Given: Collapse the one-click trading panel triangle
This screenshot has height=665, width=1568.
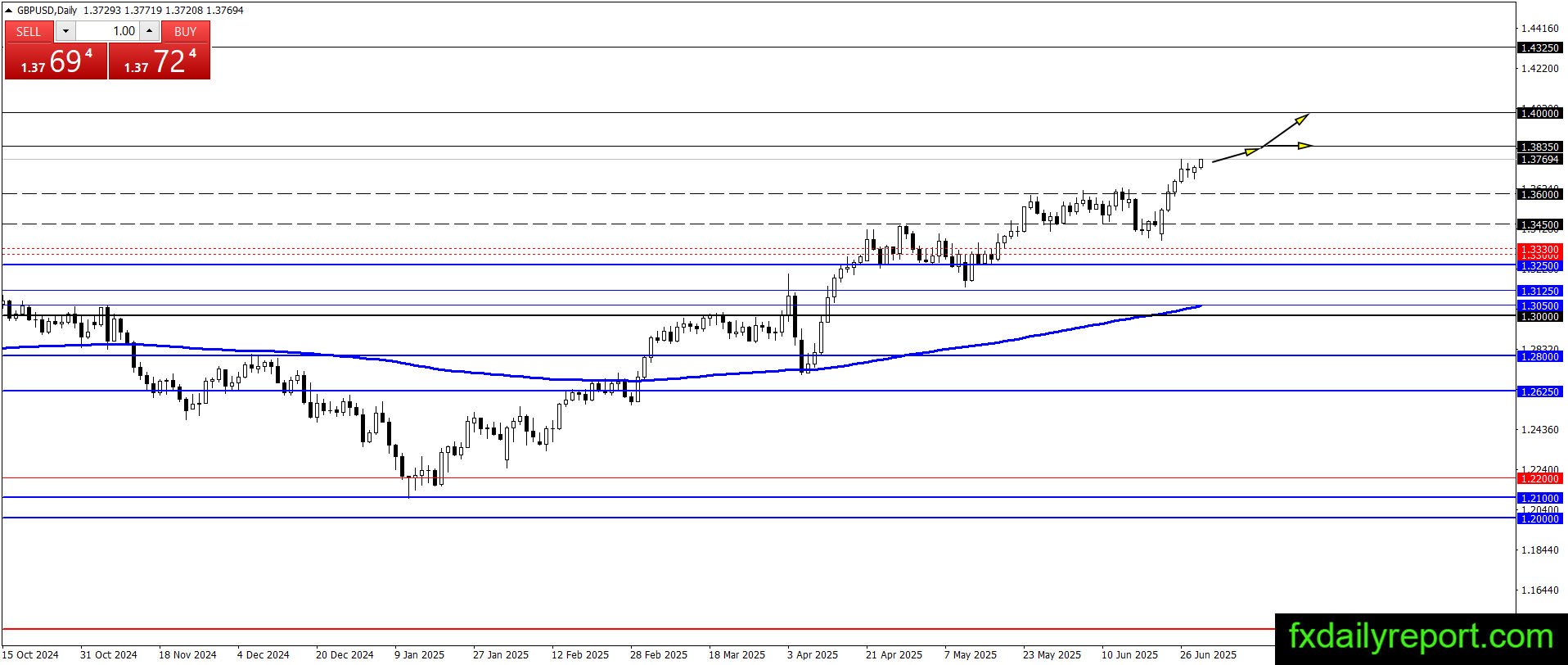Looking at the screenshot, I should pos(9,11).
